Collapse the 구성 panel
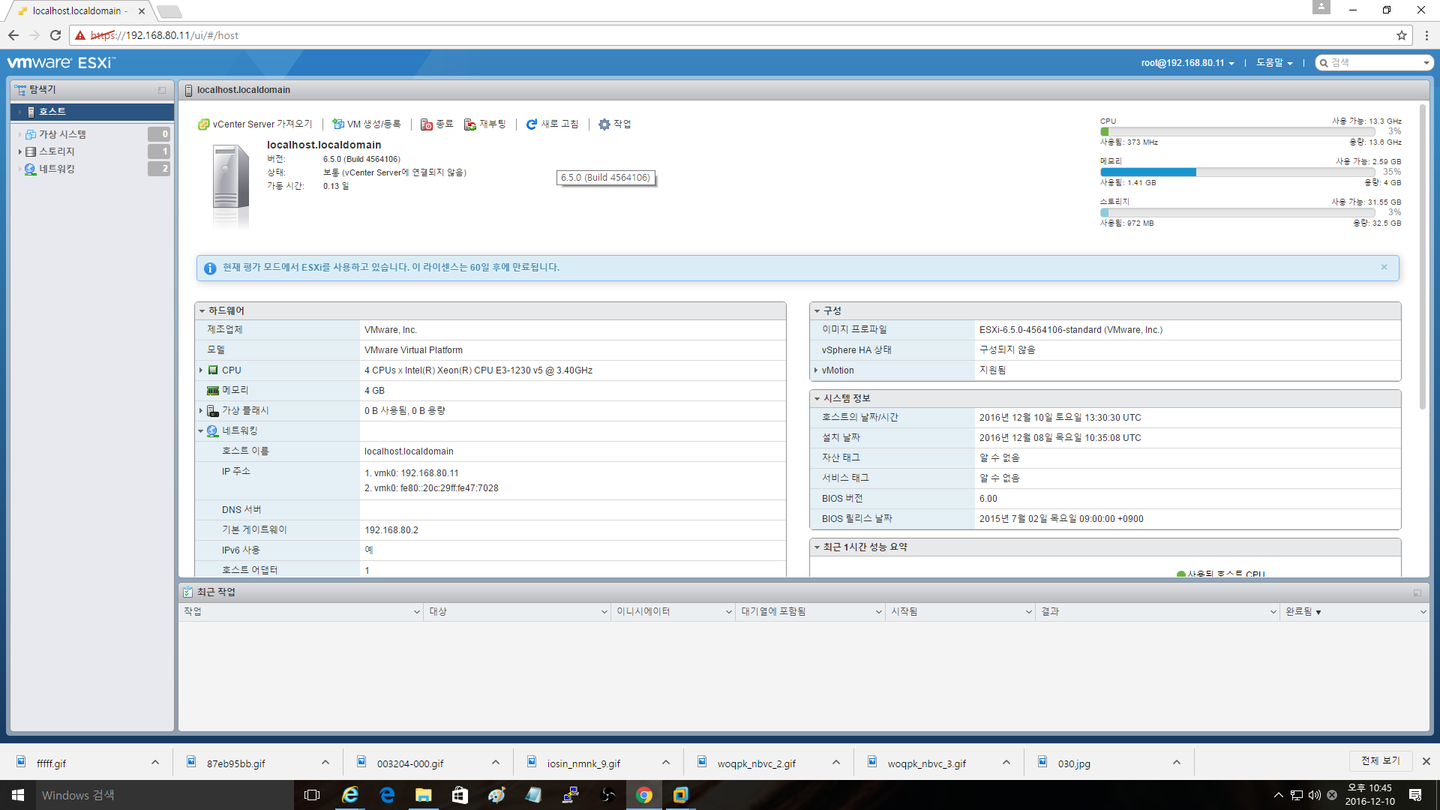The image size is (1440, 810). pyautogui.click(x=817, y=311)
